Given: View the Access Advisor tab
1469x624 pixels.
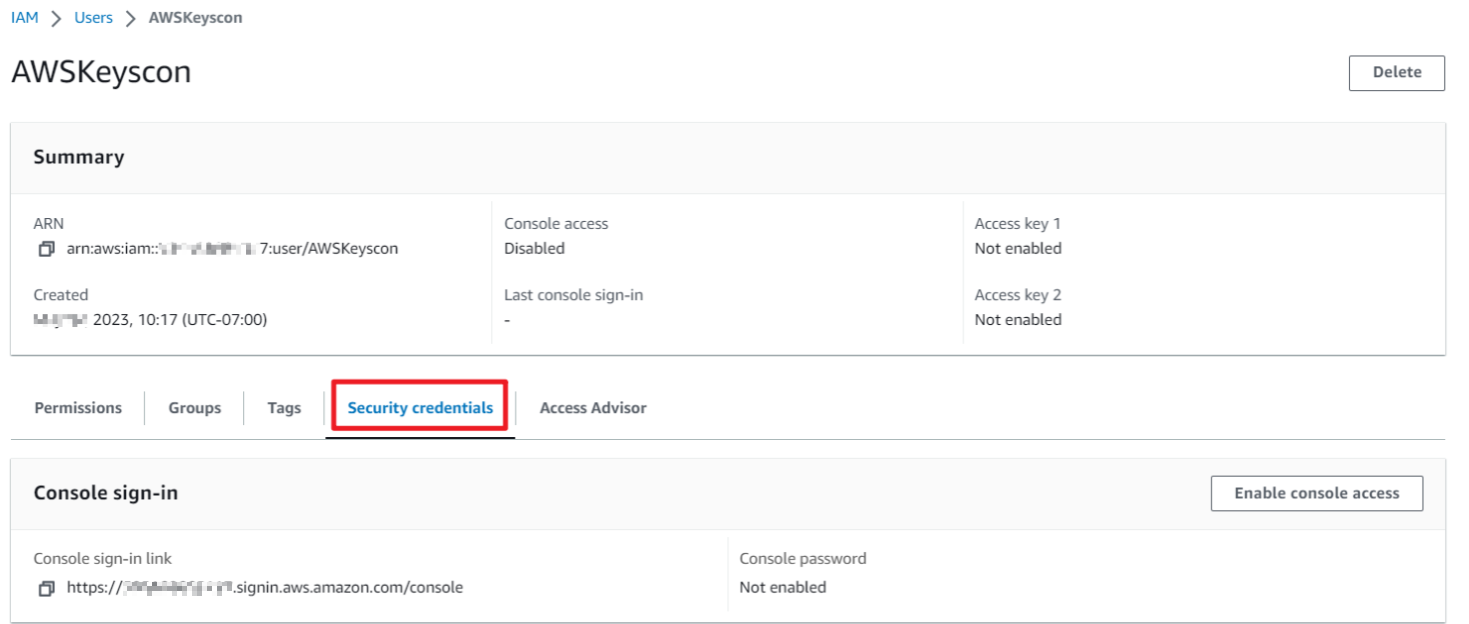Looking at the screenshot, I should coord(593,408).
